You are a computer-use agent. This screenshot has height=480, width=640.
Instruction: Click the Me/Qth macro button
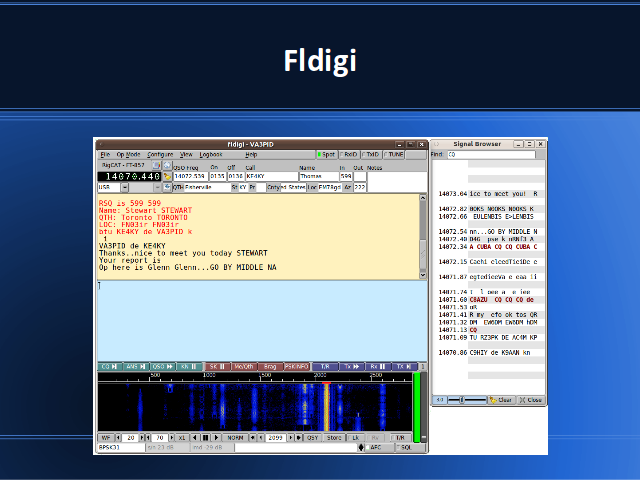[244, 367]
